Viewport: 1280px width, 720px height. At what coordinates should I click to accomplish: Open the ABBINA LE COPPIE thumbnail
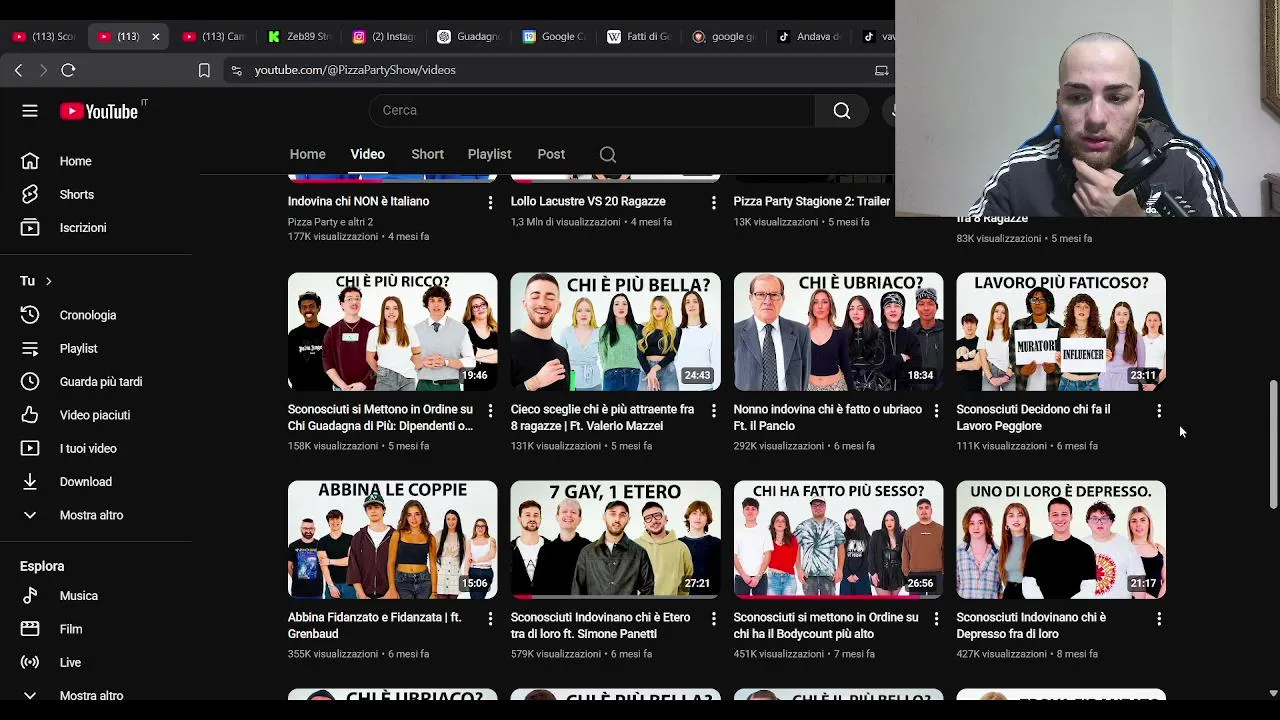pos(392,539)
